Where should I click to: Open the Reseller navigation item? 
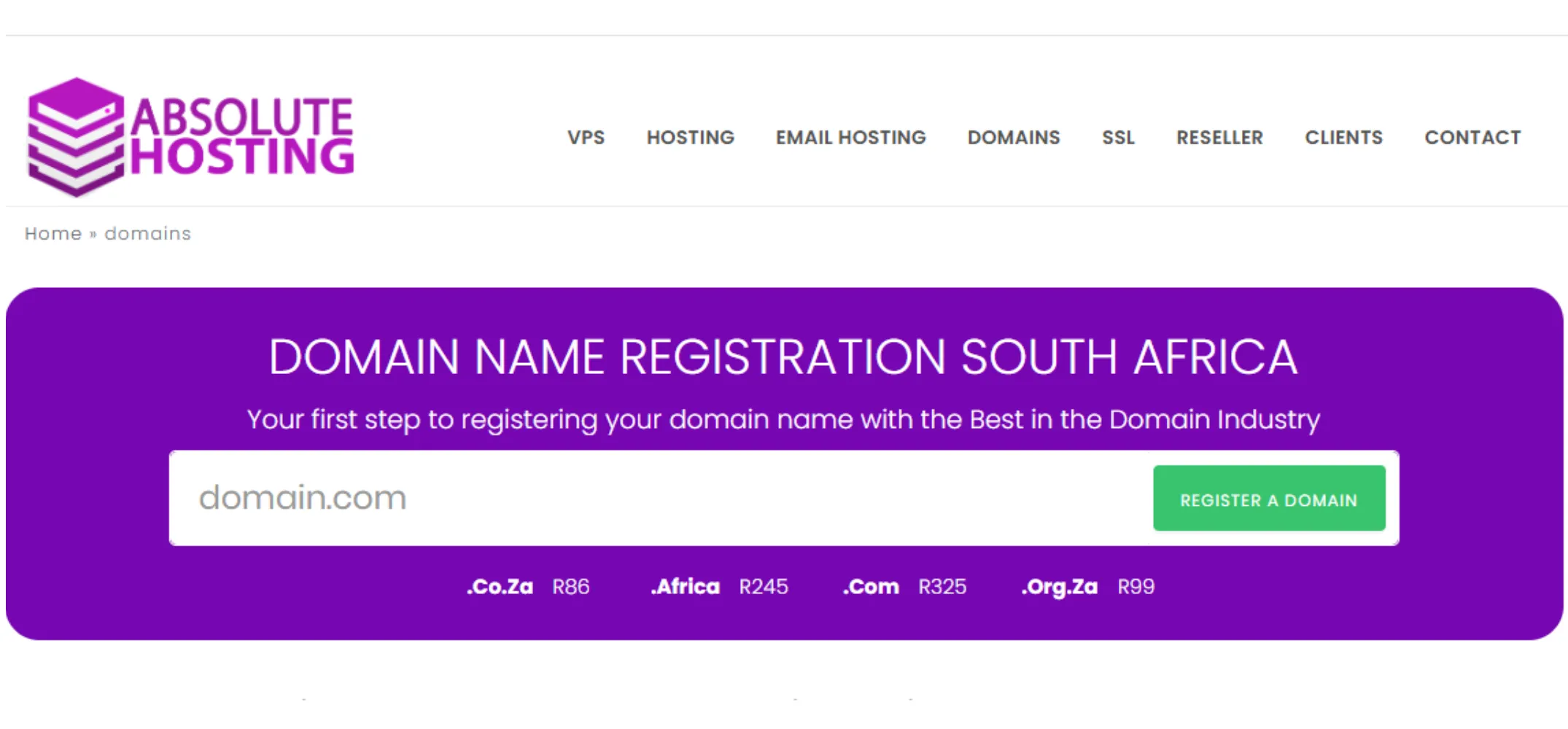pyautogui.click(x=1219, y=137)
